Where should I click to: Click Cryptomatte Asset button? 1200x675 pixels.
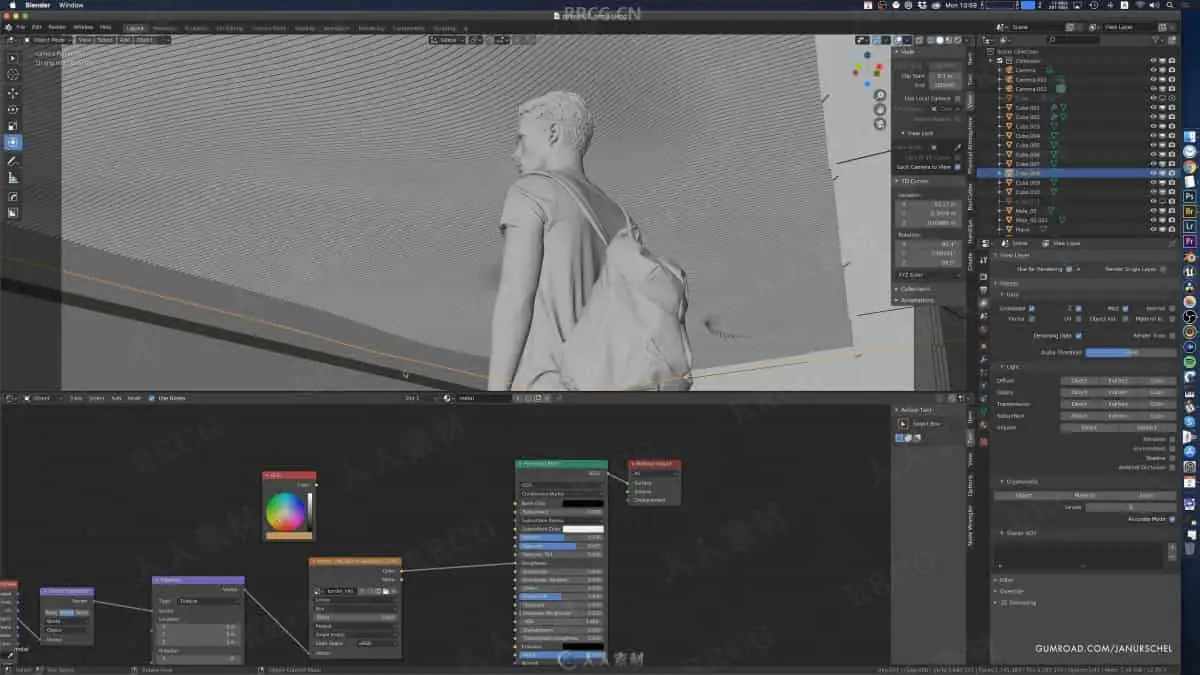(1146, 495)
